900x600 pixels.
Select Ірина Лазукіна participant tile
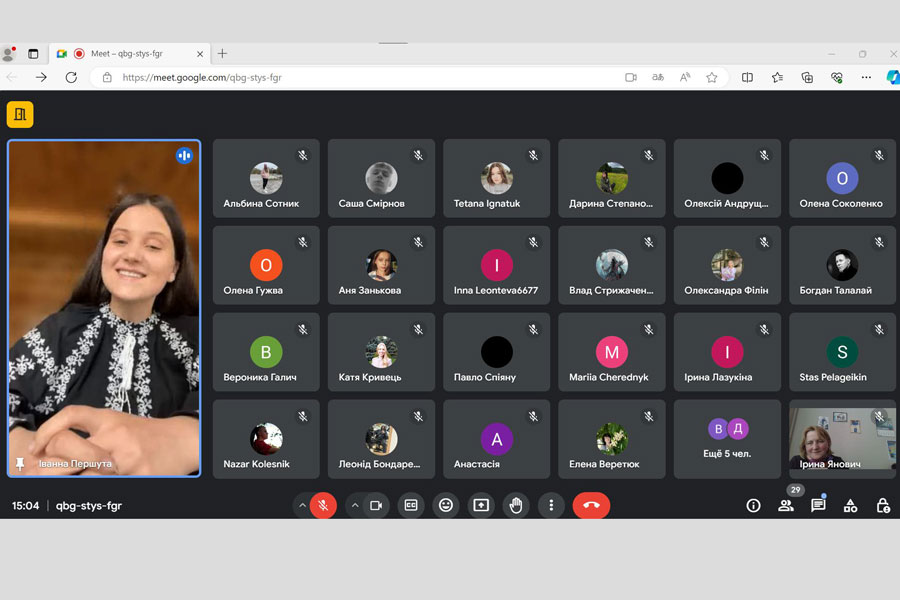(727, 352)
